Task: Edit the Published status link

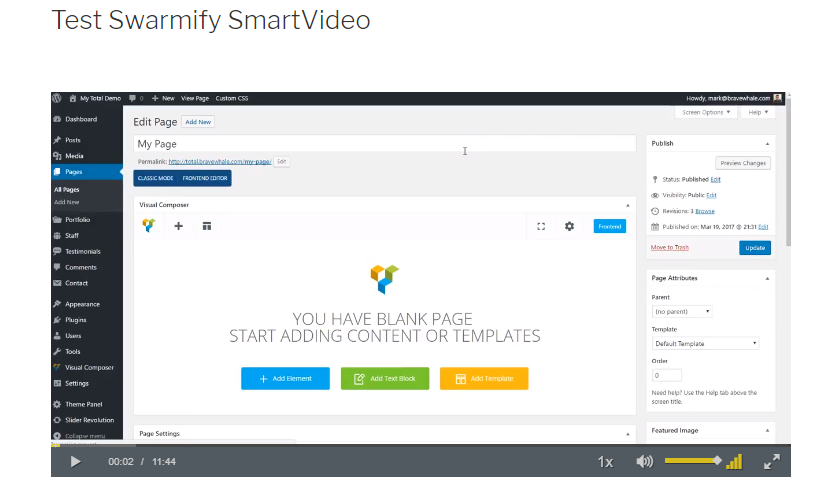Action: click(715, 180)
